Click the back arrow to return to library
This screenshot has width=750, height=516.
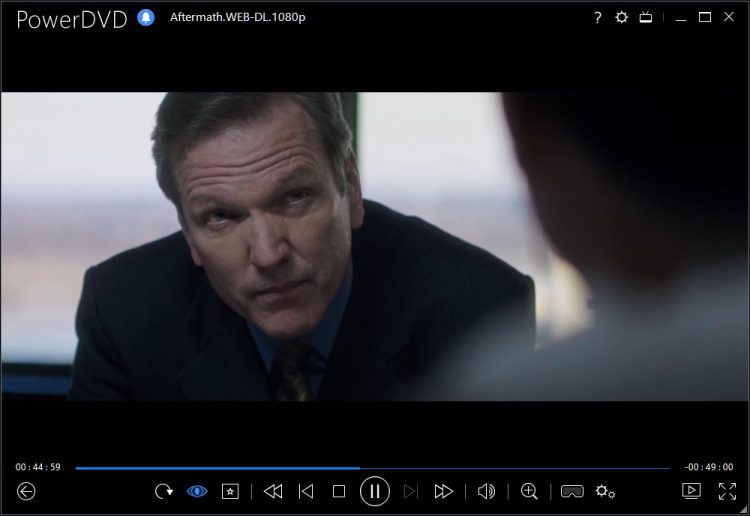[27, 491]
